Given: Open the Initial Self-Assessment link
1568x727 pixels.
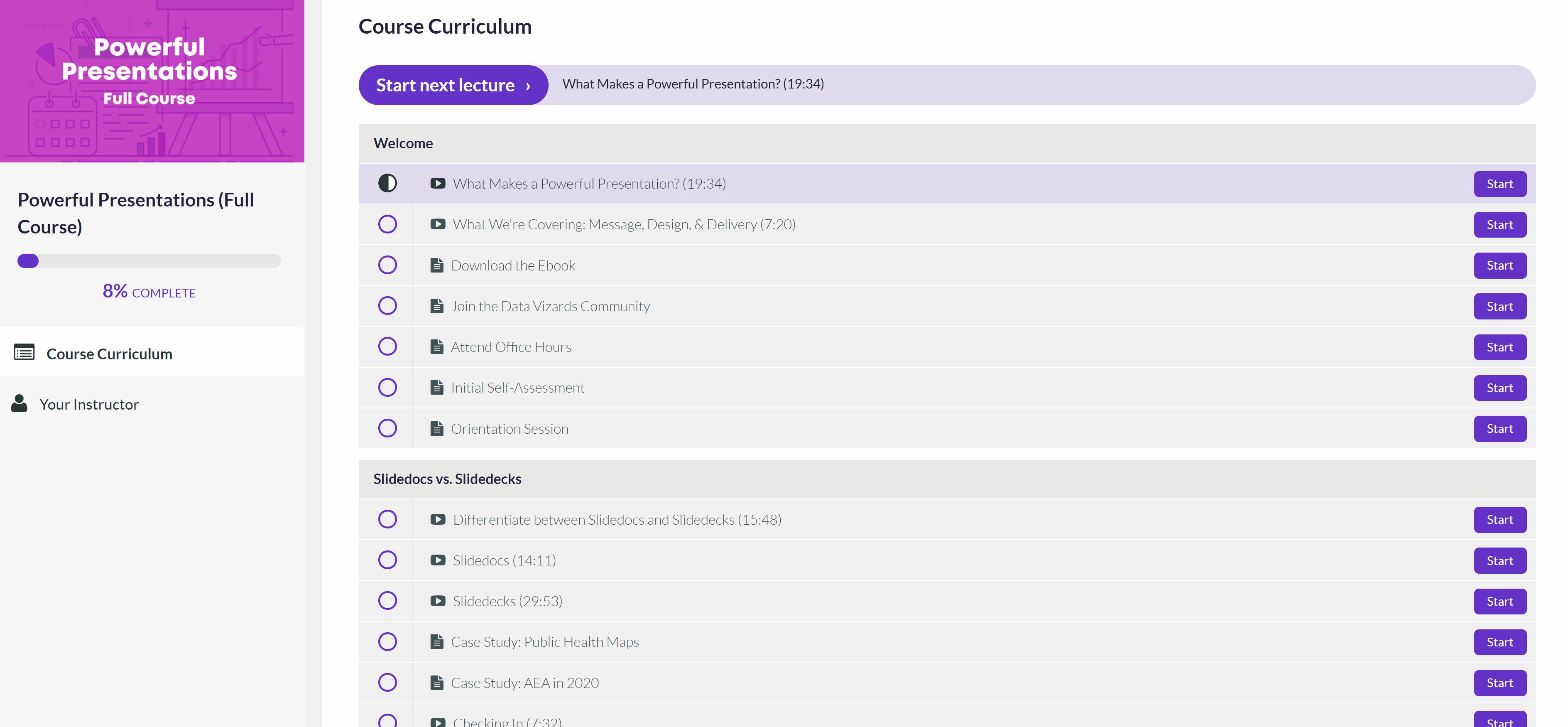Looking at the screenshot, I should point(517,387).
